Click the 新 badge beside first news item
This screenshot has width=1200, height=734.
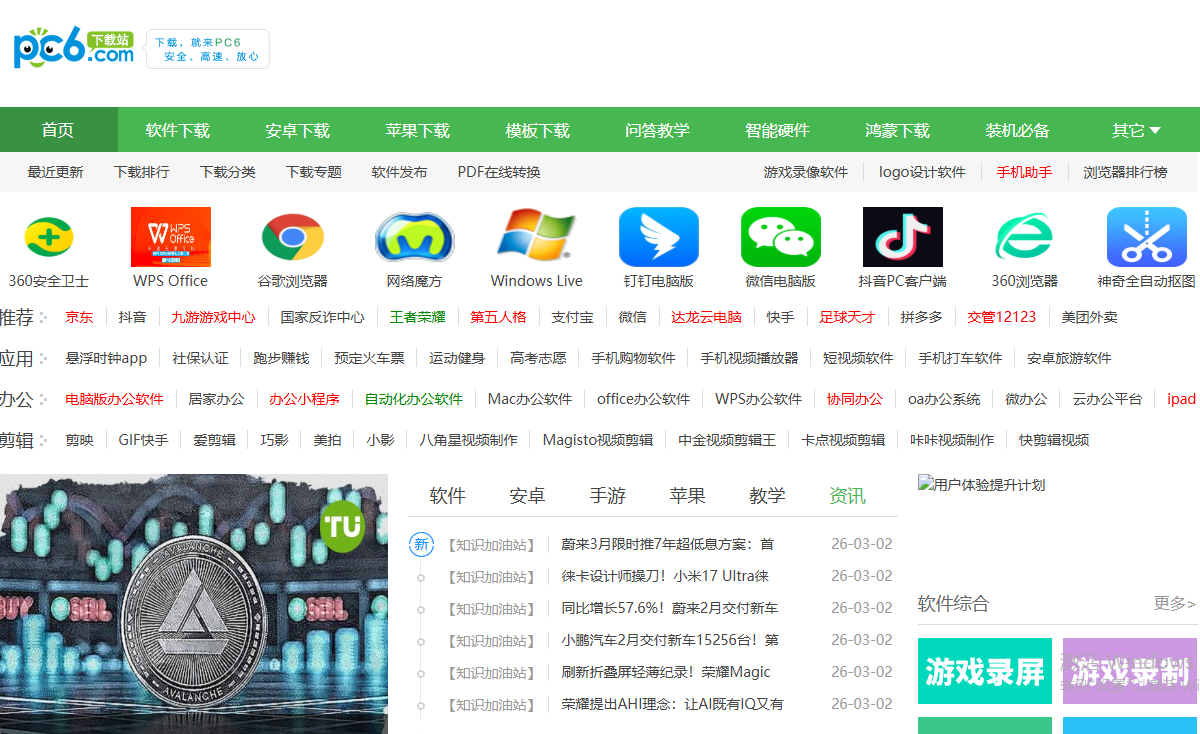[422, 544]
